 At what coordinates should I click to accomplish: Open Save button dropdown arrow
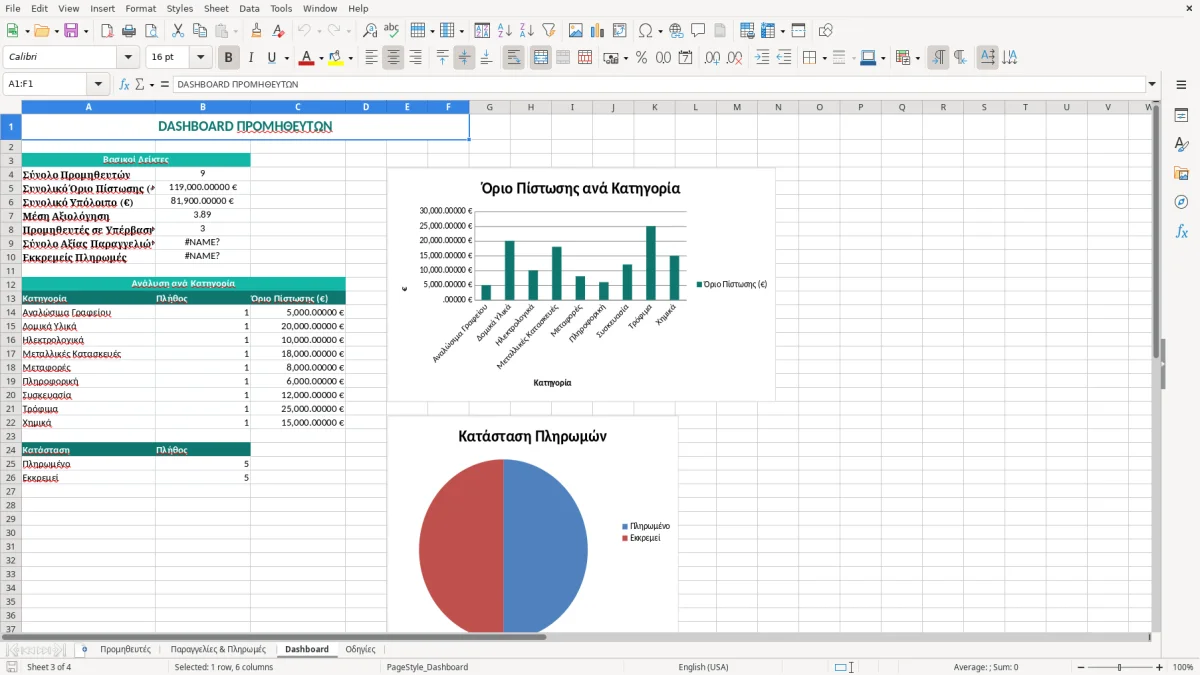point(86,31)
